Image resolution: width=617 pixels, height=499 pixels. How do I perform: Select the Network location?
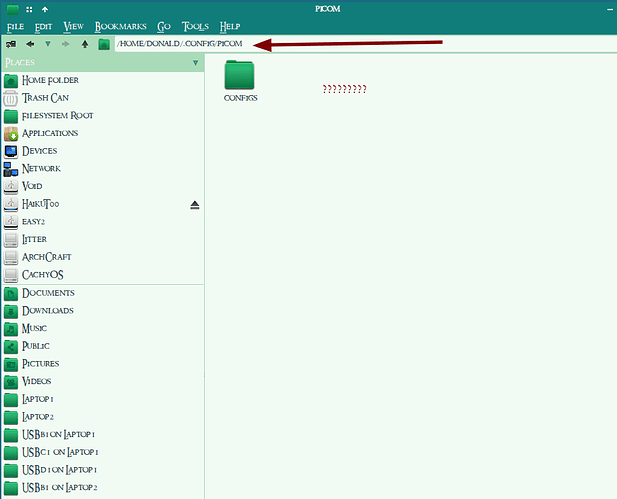coord(41,168)
